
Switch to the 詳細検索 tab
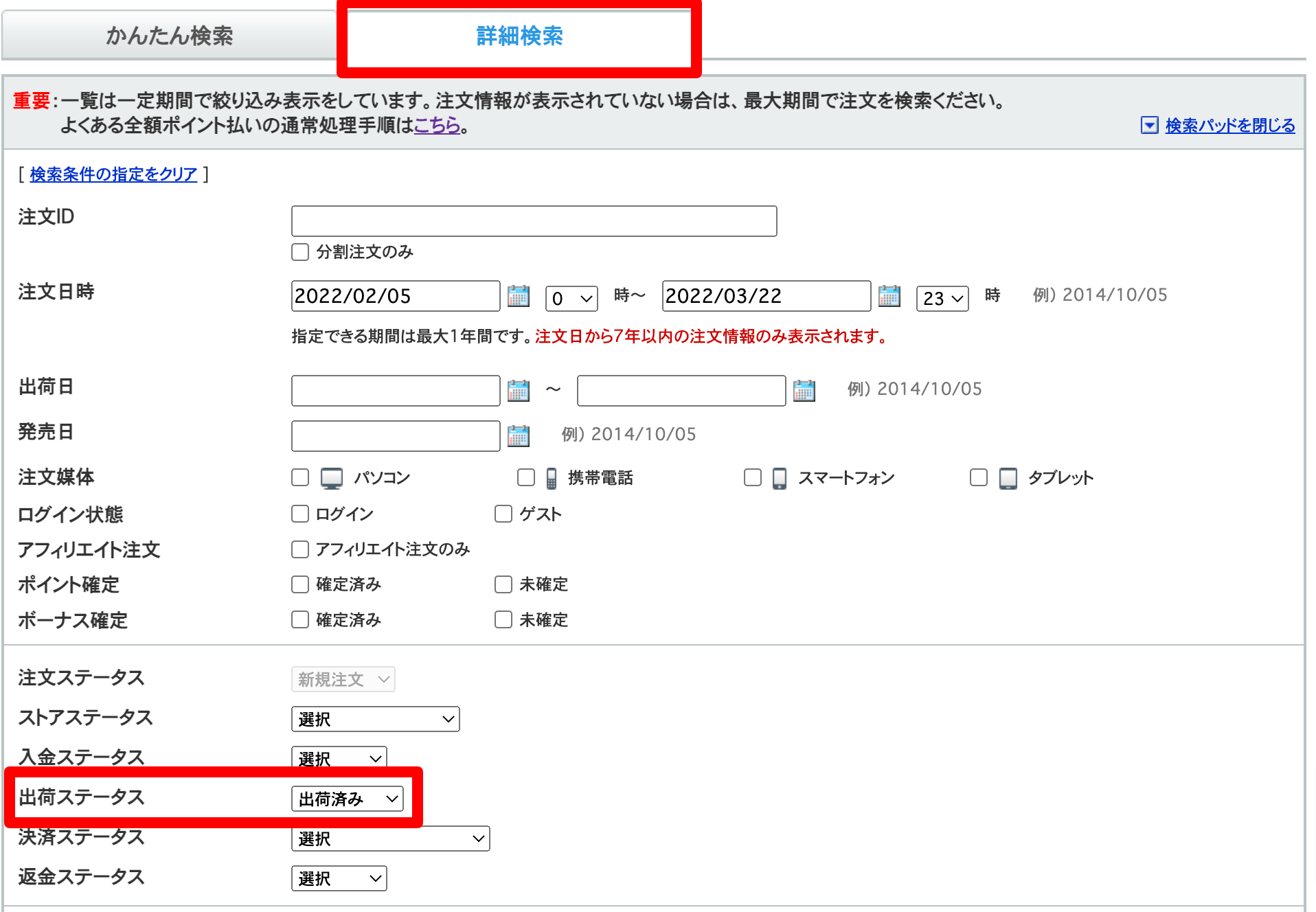(517, 36)
